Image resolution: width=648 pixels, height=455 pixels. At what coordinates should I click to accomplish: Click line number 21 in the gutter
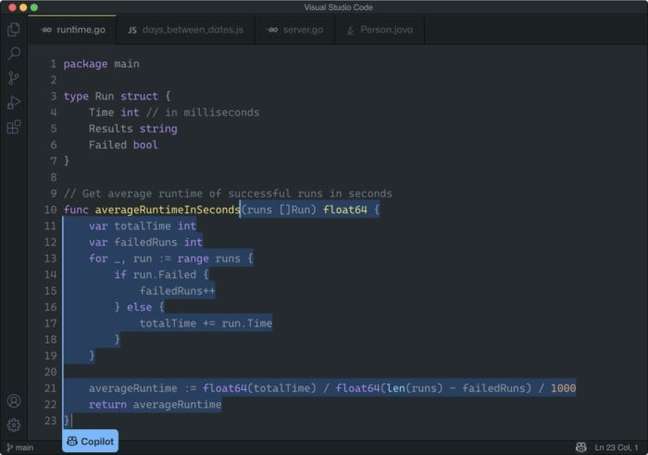[50, 388]
